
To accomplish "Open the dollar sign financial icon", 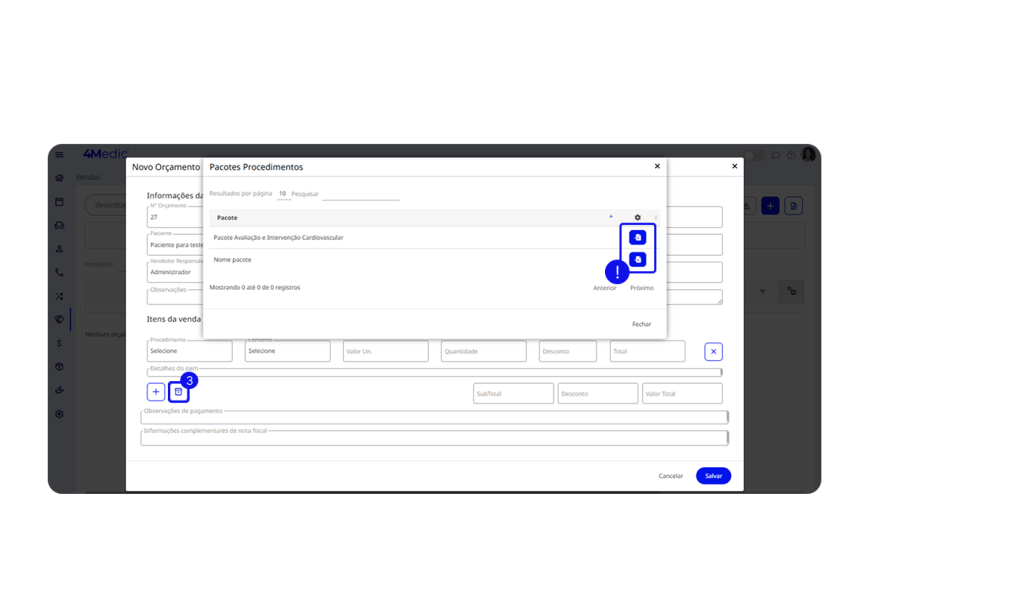I will tap(60, 343).
